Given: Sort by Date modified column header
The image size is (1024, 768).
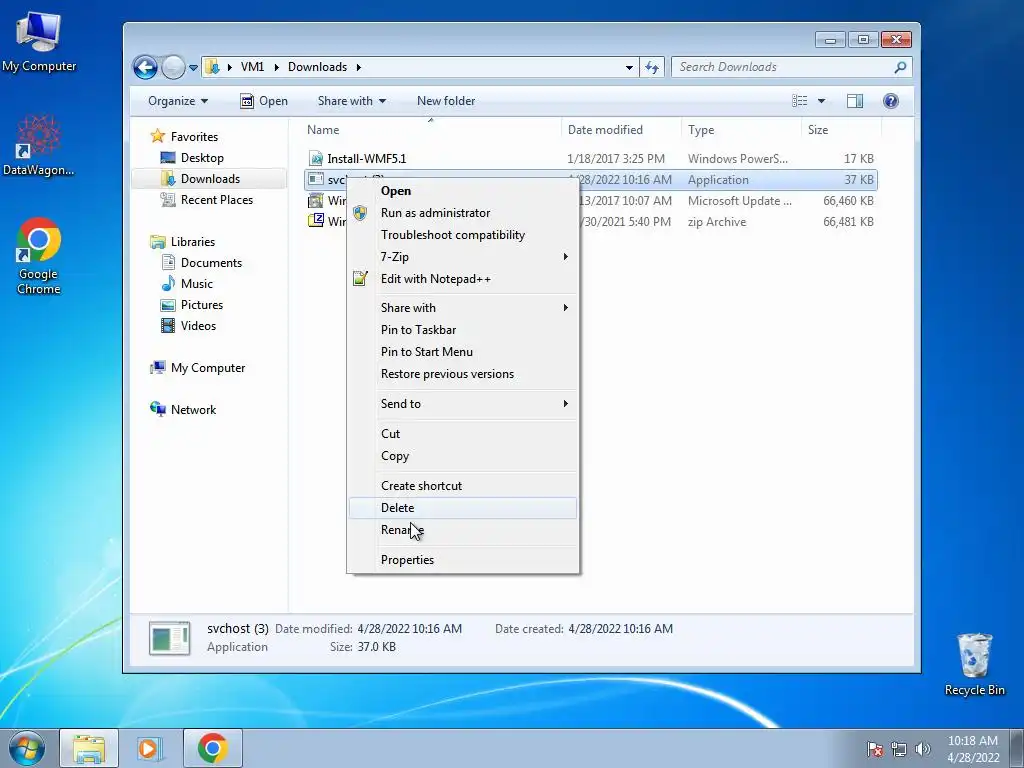Looking at the screenshot, I should click(x=621, y=129).
